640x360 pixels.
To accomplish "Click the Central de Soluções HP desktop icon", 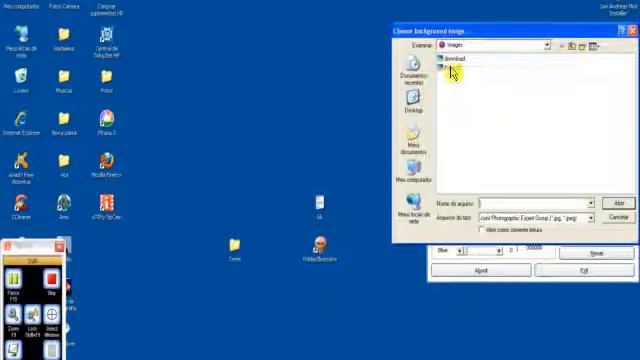I will click(107, 42).
